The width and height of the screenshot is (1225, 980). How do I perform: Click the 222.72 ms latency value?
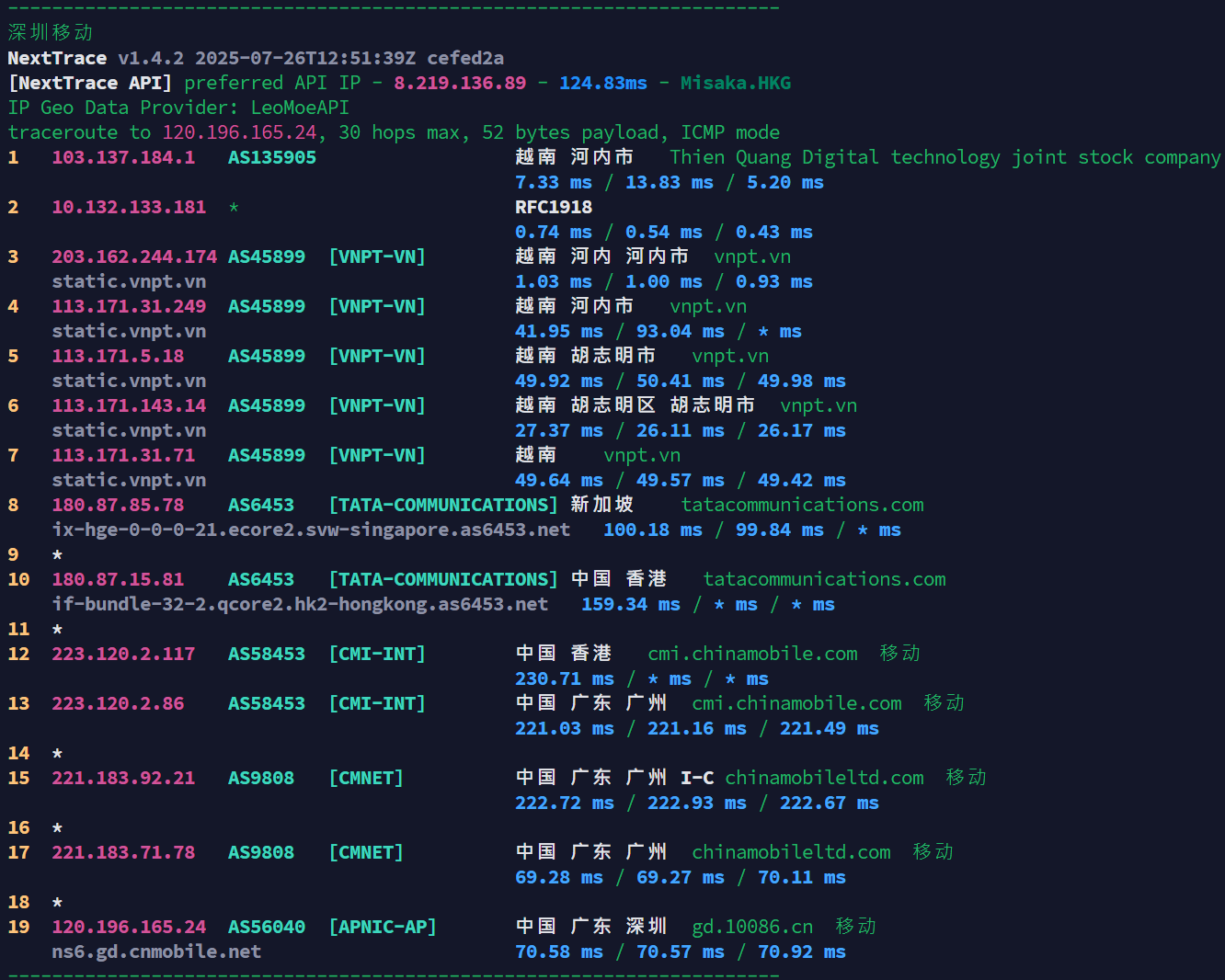[565, 803]
